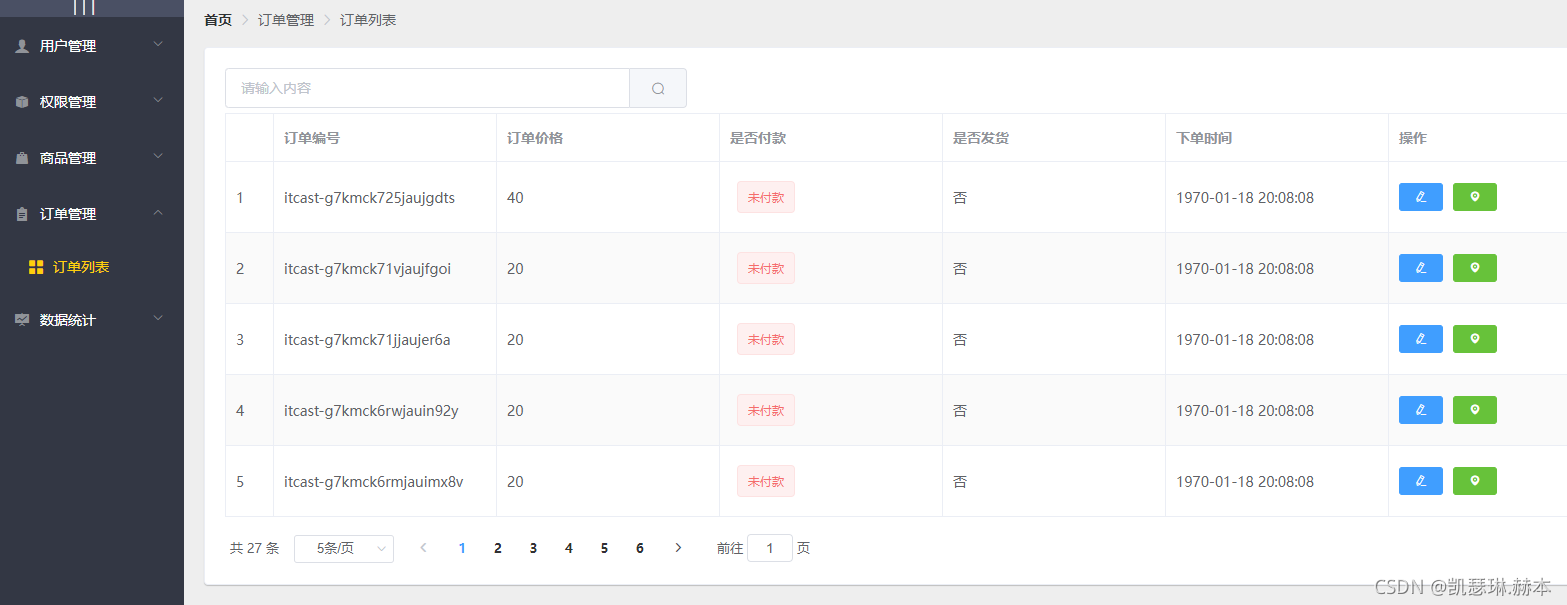Click 订单管理 breadcrumb

(x=286, y=20)
